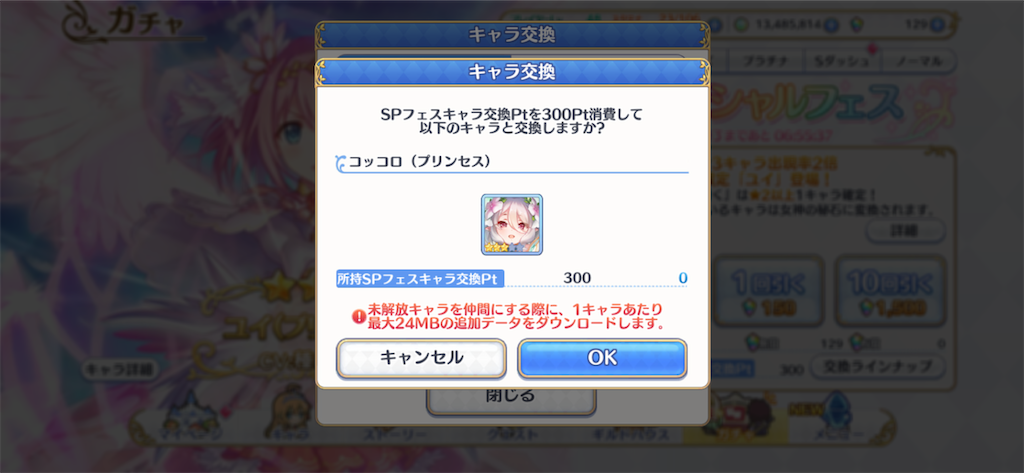Viewport: 1024px width, 473px height.
Task: Cancel the exchange with キャンセル button
Action: 421,358
